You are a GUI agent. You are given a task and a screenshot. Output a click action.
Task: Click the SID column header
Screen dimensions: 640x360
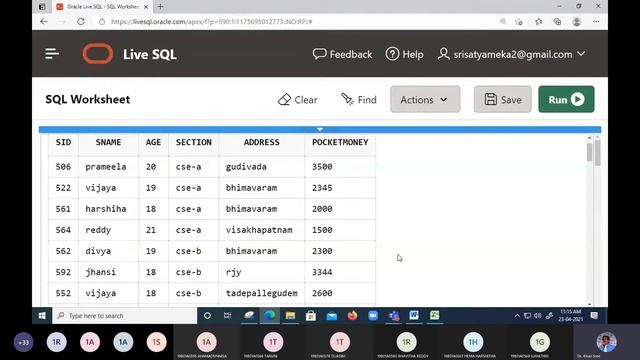[63, 142]
